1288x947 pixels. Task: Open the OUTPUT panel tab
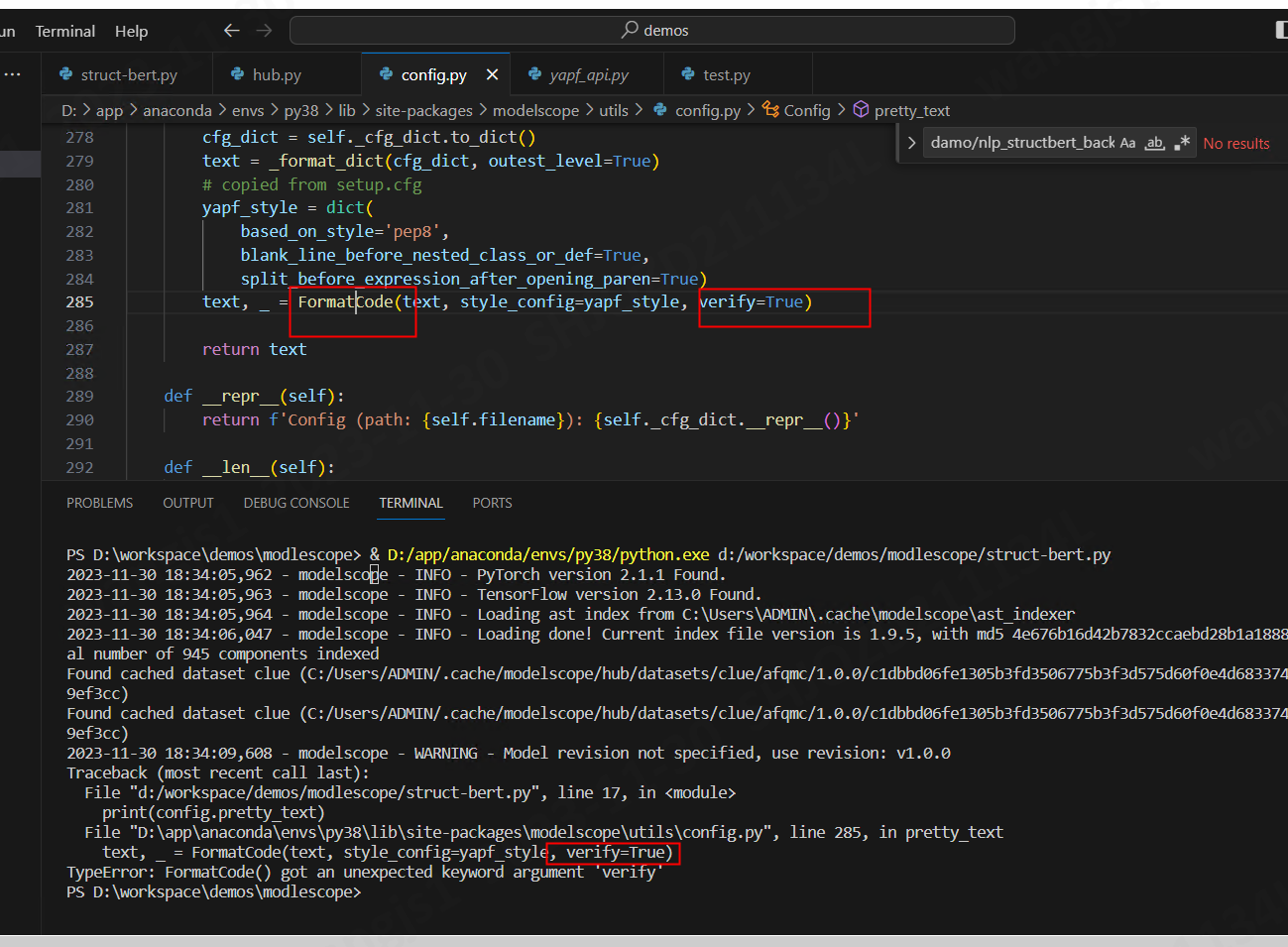pos(188,503)
